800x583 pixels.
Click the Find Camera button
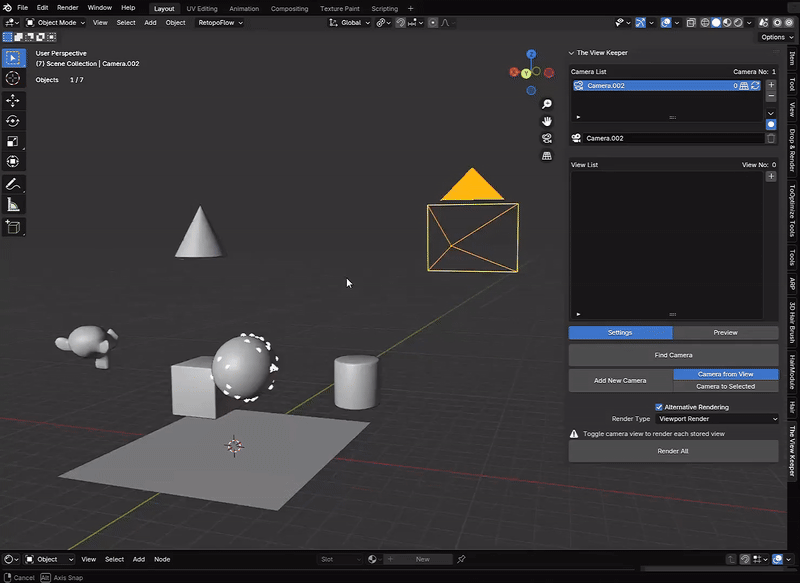tap(673, 355)
